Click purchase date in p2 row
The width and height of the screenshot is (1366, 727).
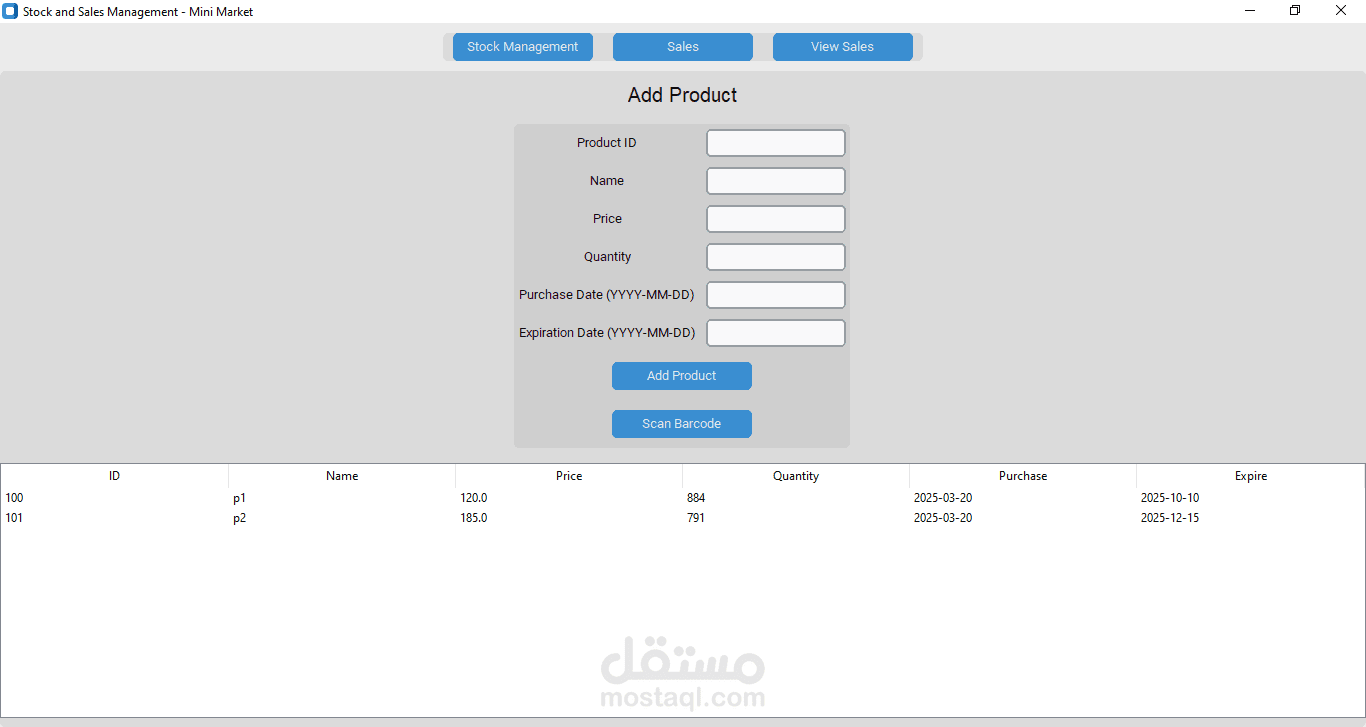(943, 518)
